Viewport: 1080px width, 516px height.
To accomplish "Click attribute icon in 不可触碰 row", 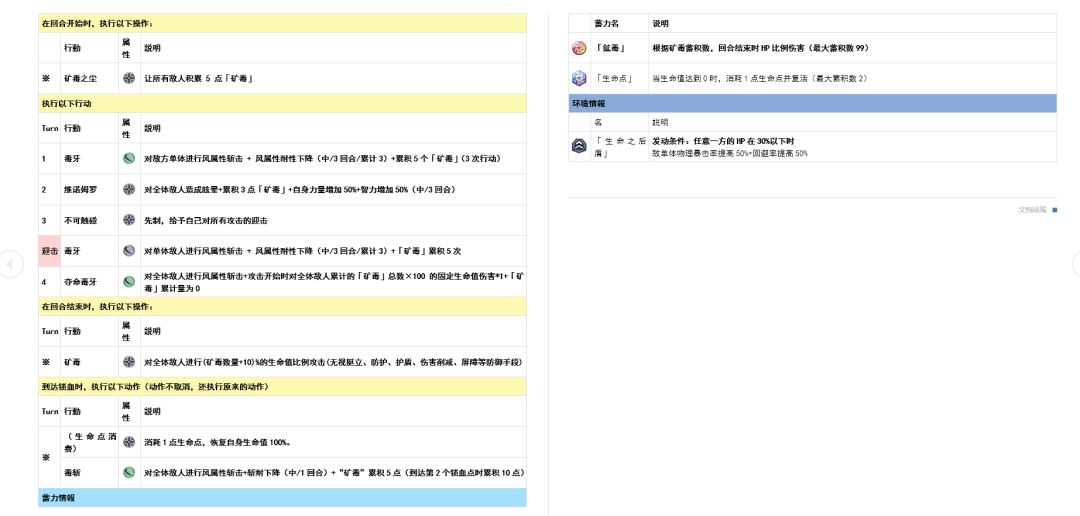I will point(129,220).
